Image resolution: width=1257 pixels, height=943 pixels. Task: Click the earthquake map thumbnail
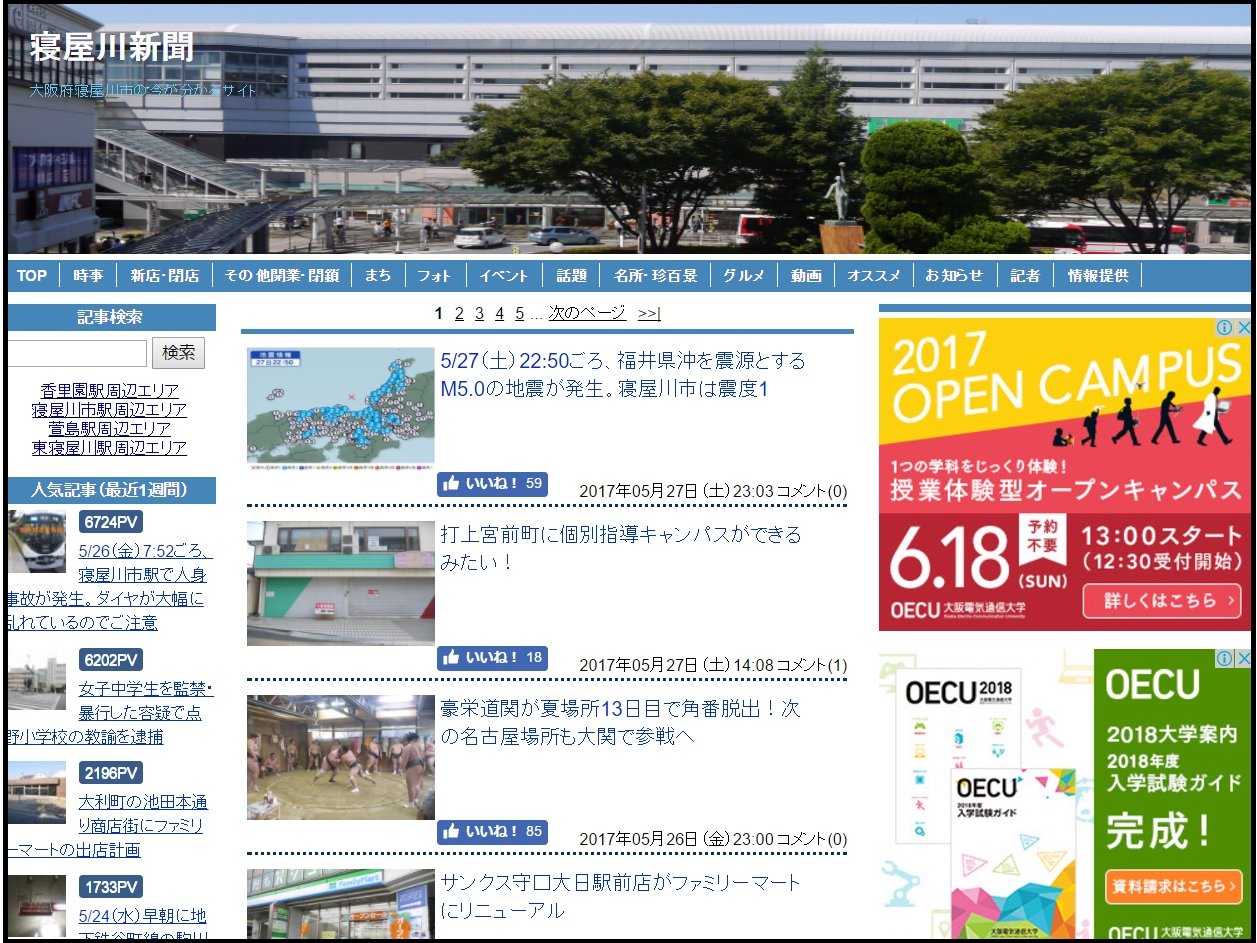tap(341, 409)
